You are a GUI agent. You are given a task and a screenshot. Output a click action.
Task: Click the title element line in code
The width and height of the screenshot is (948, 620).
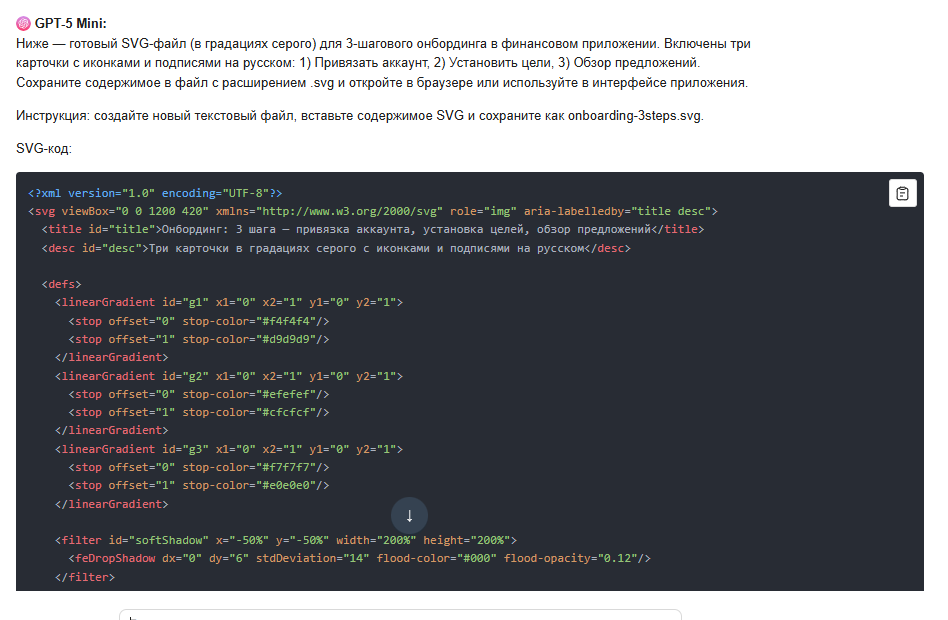[x=372, y=229]
